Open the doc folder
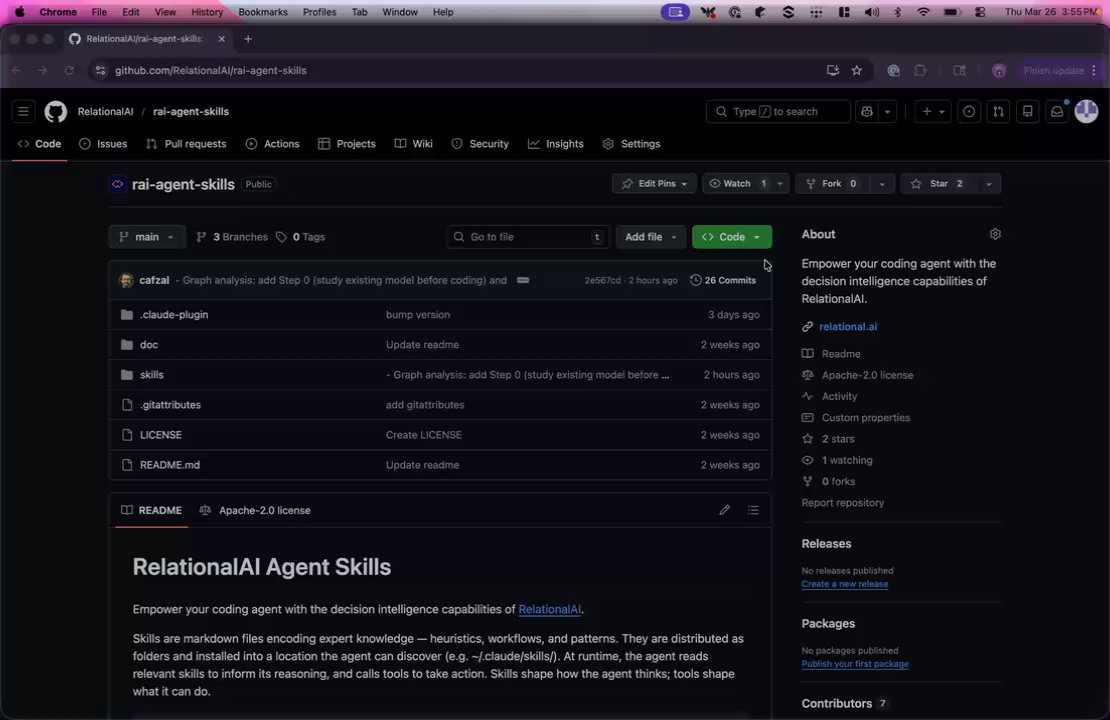This screenshot has width=1110, height=720. (x=149, y=345)
